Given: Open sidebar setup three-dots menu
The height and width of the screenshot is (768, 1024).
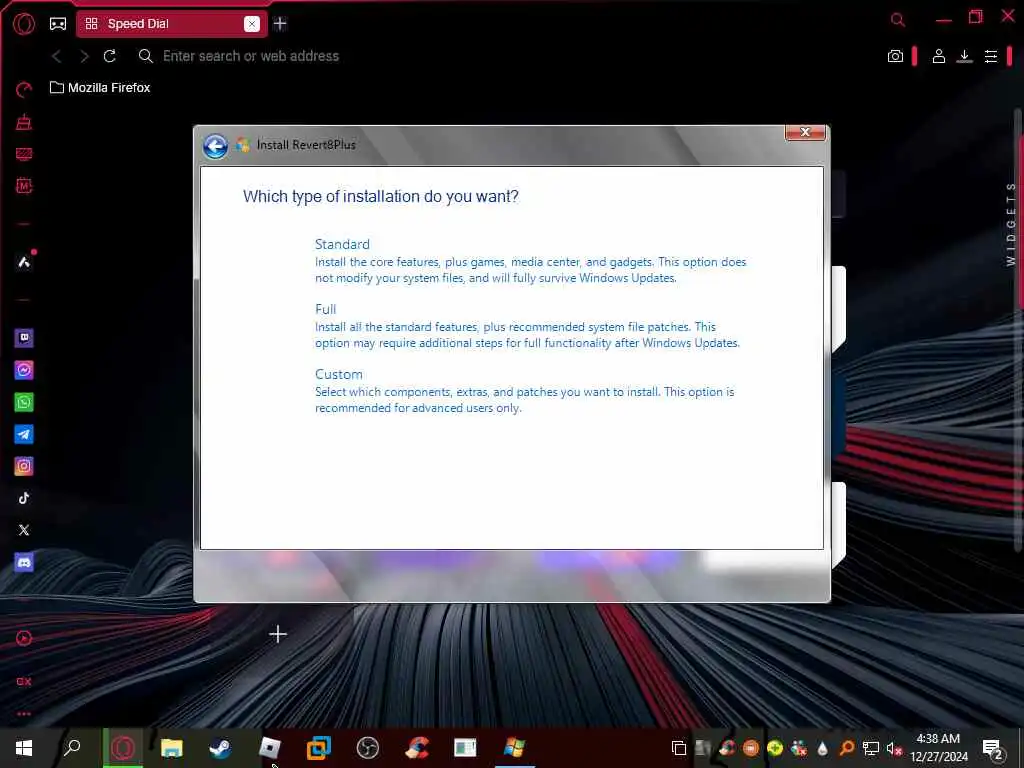Looking at the screenshot, I should pos(24,714).
